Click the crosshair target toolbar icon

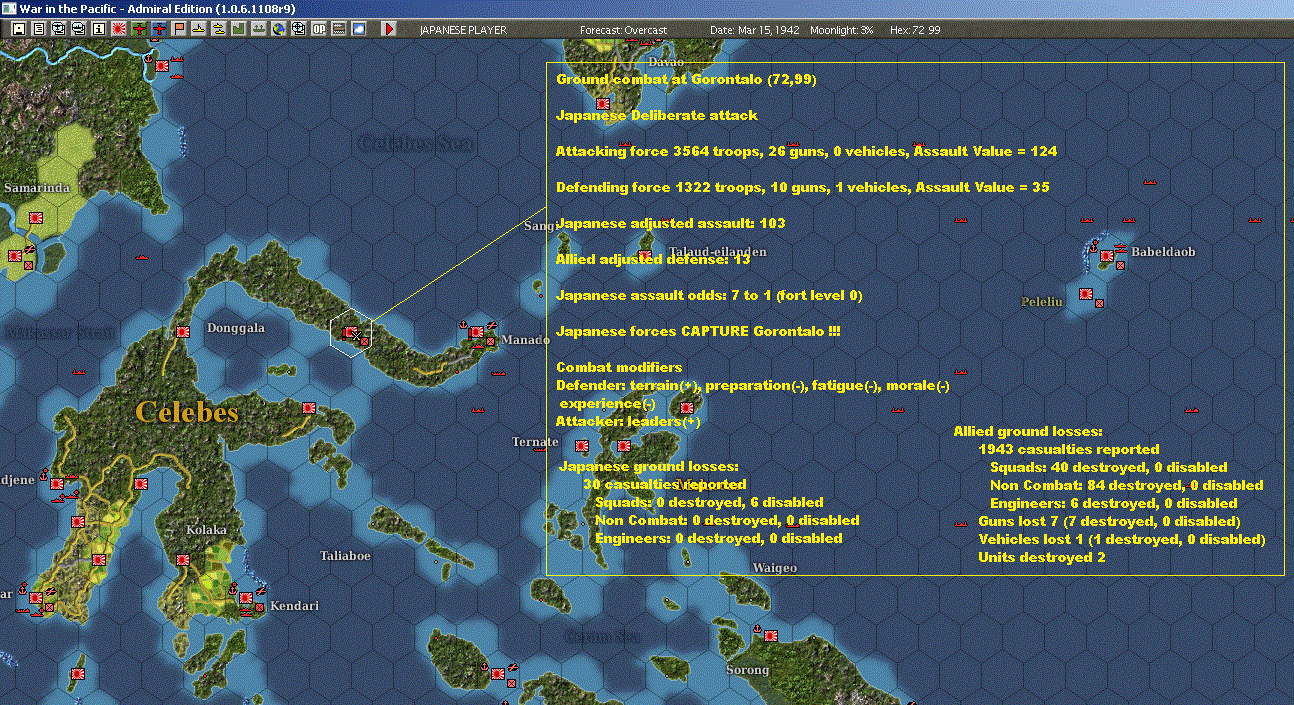(x=298, y=29)
